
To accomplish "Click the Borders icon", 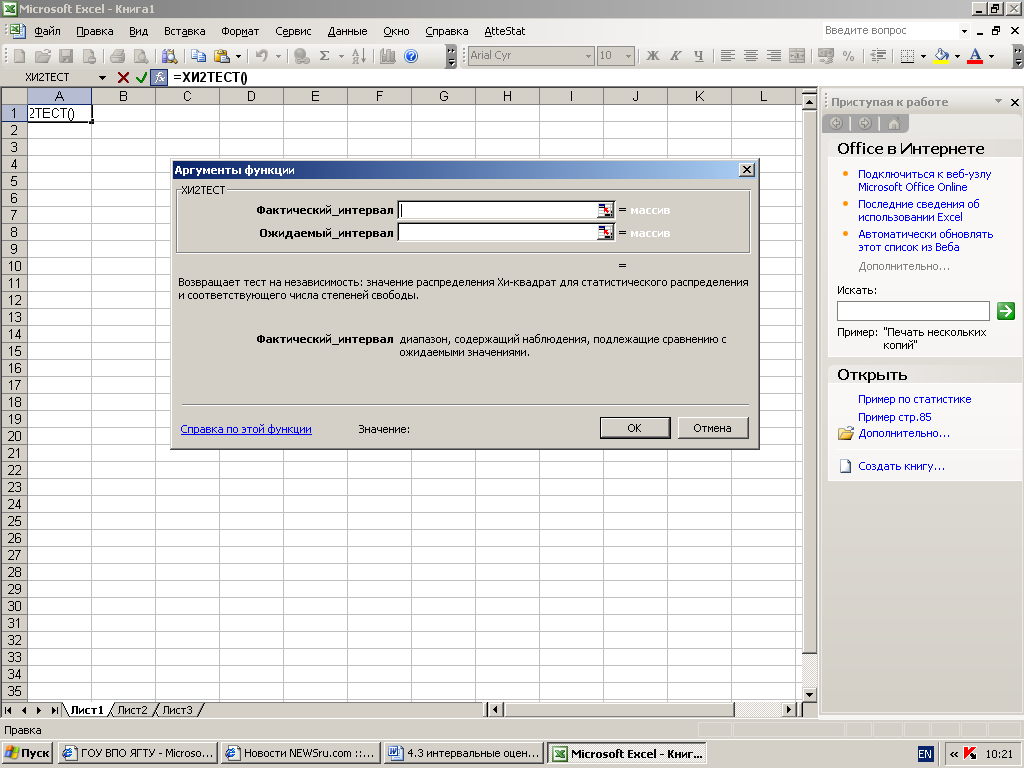I will [907, 56].
